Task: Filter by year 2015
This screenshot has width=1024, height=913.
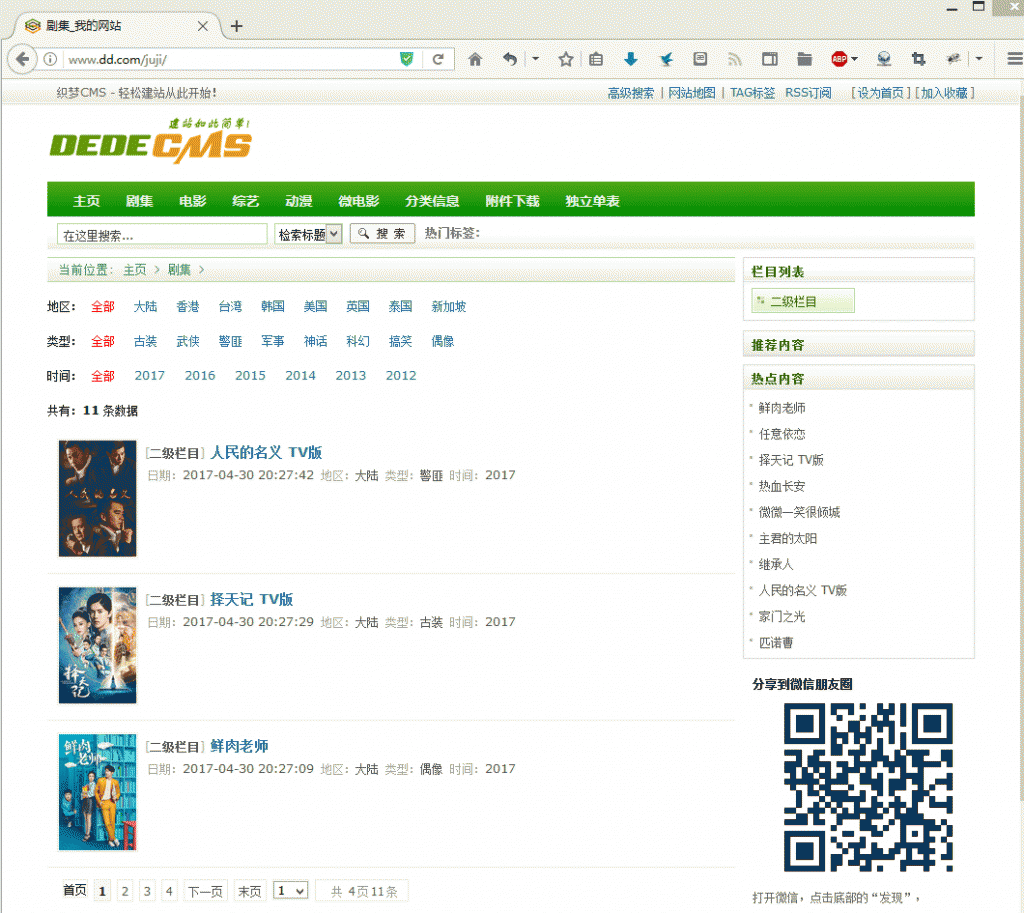Action: pos(250,376)
